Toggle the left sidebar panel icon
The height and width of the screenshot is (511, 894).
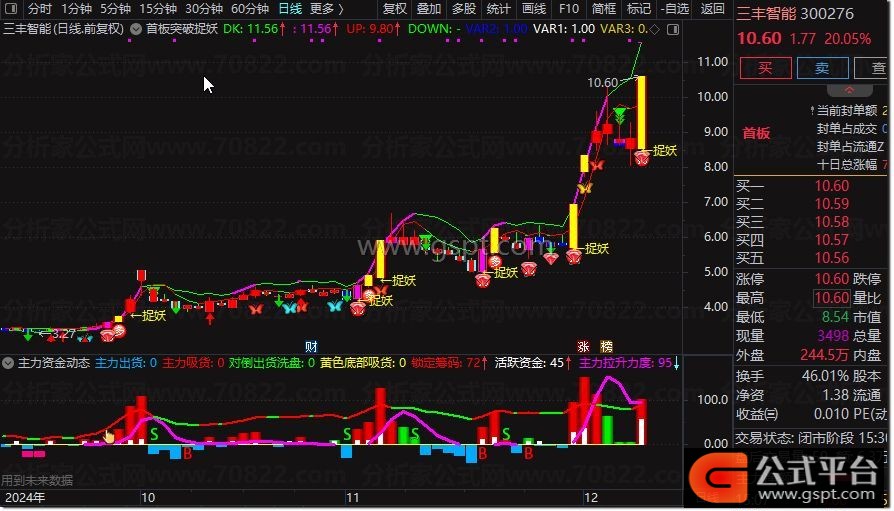pos(11,9)
